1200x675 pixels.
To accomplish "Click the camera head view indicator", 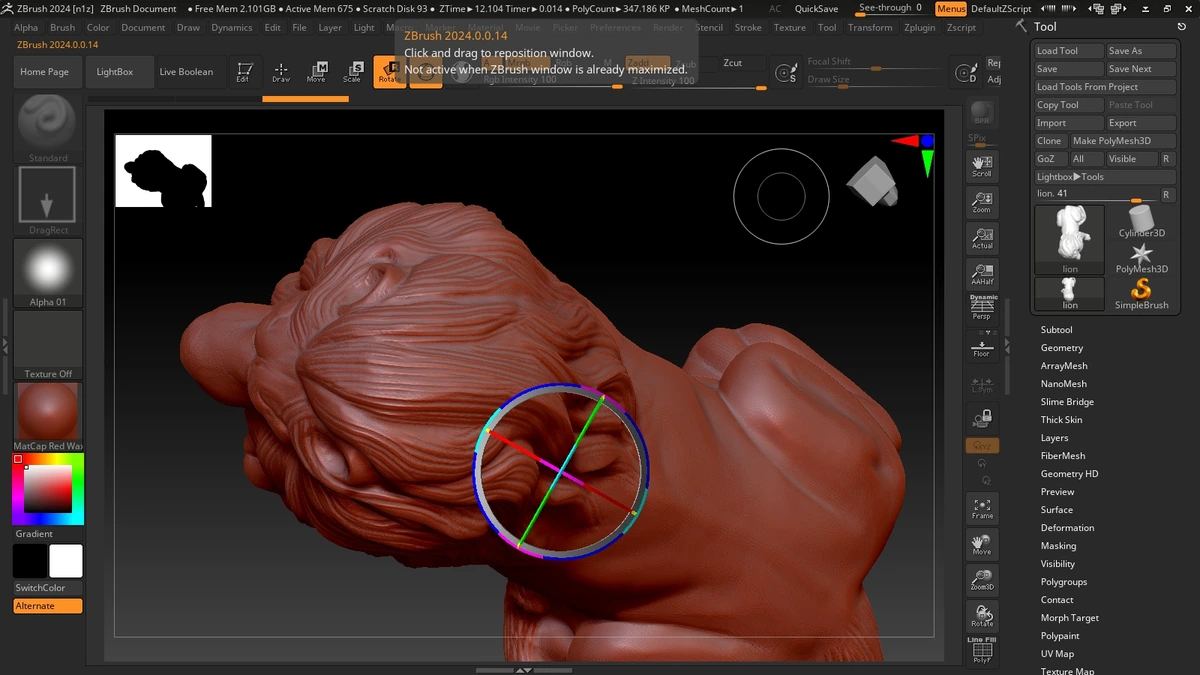I will [x=872, y=180].
